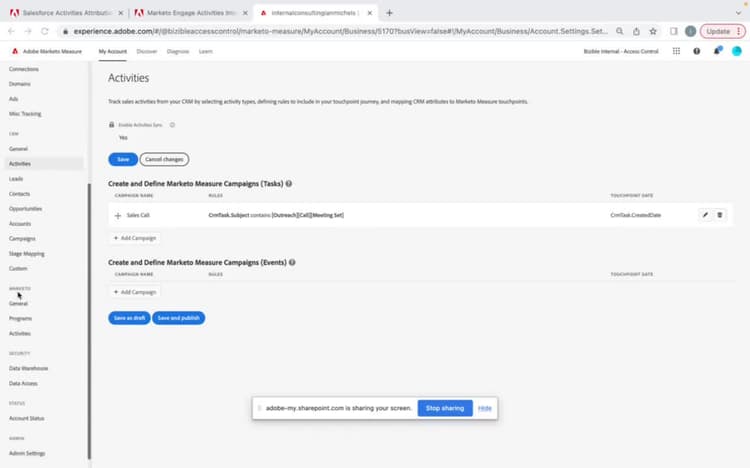Click the browser forward arrow
This screenshot has width=750, height=468.
[x=28, y=31]
